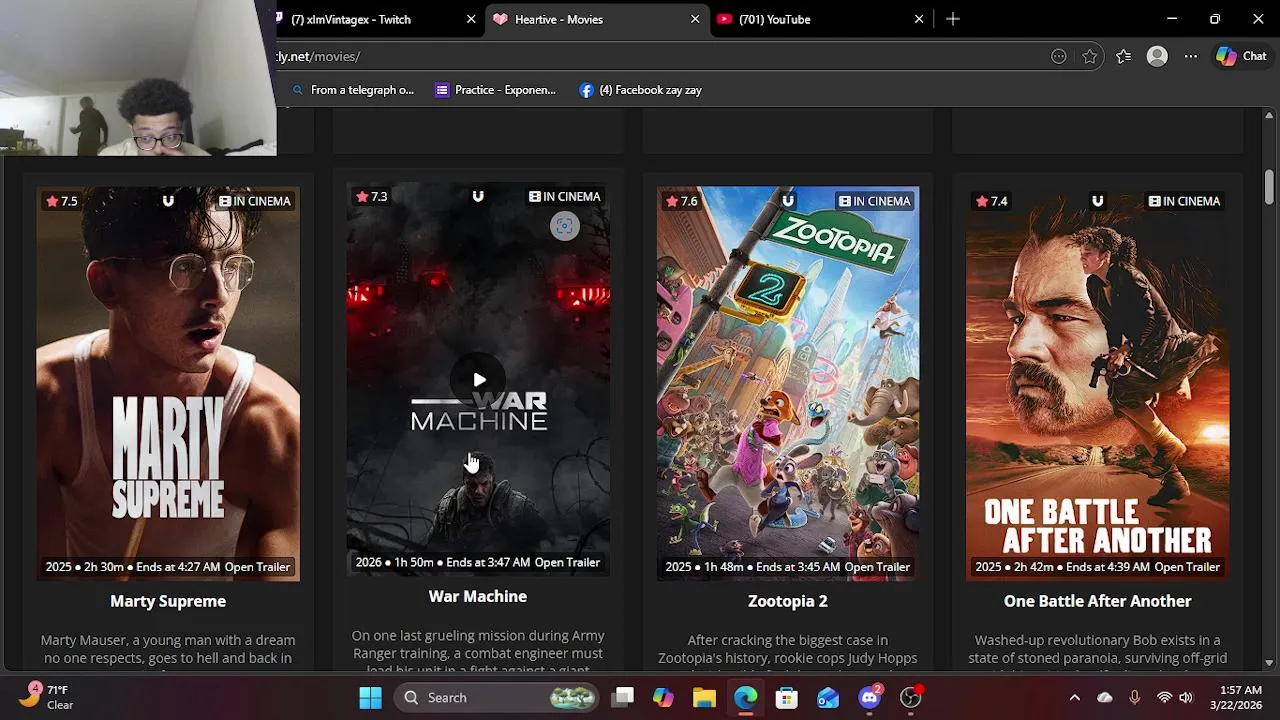Select the Zootopia 2 poster
Image resolution: width=1280 pixels, height=720 pixels.
click(788, 384)
